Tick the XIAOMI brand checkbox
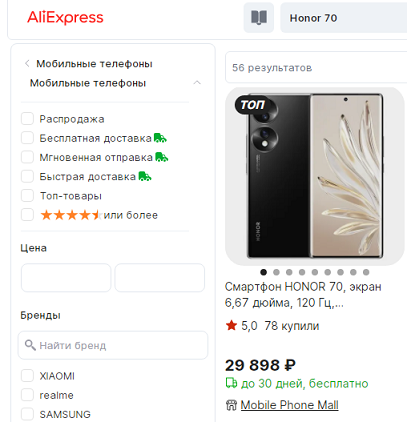 [27, 376]
